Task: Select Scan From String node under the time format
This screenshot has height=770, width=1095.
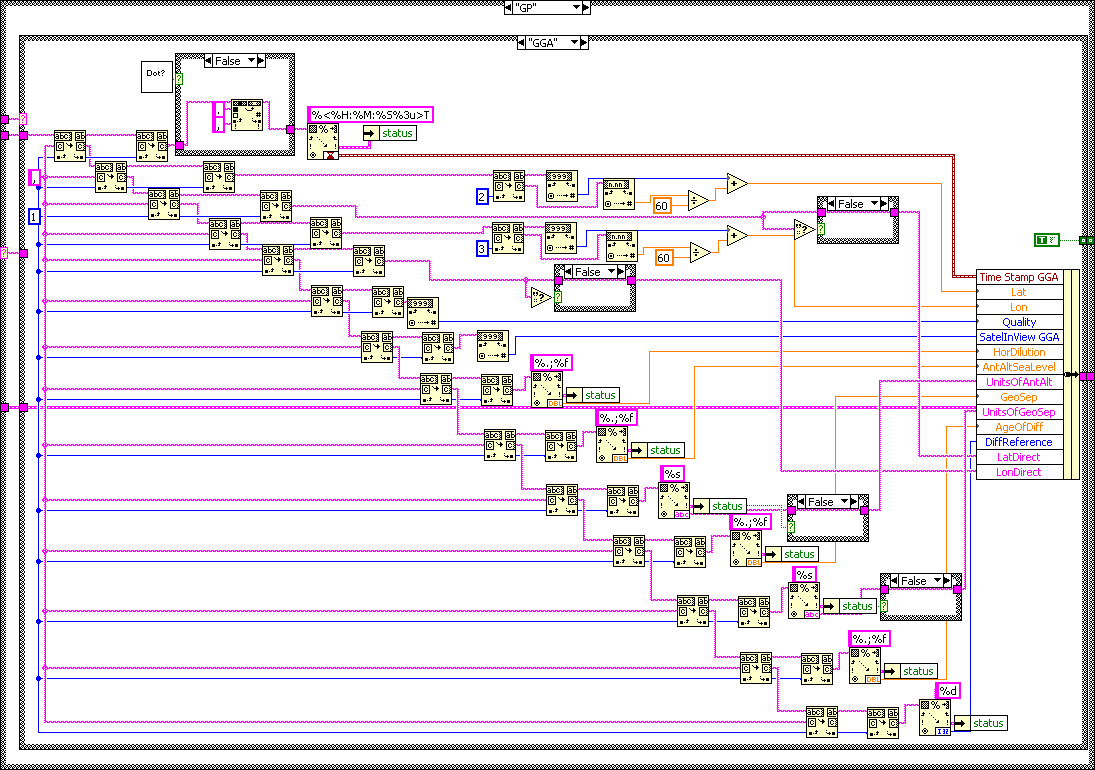Action: pyautogui.click(x=323, y=142)
